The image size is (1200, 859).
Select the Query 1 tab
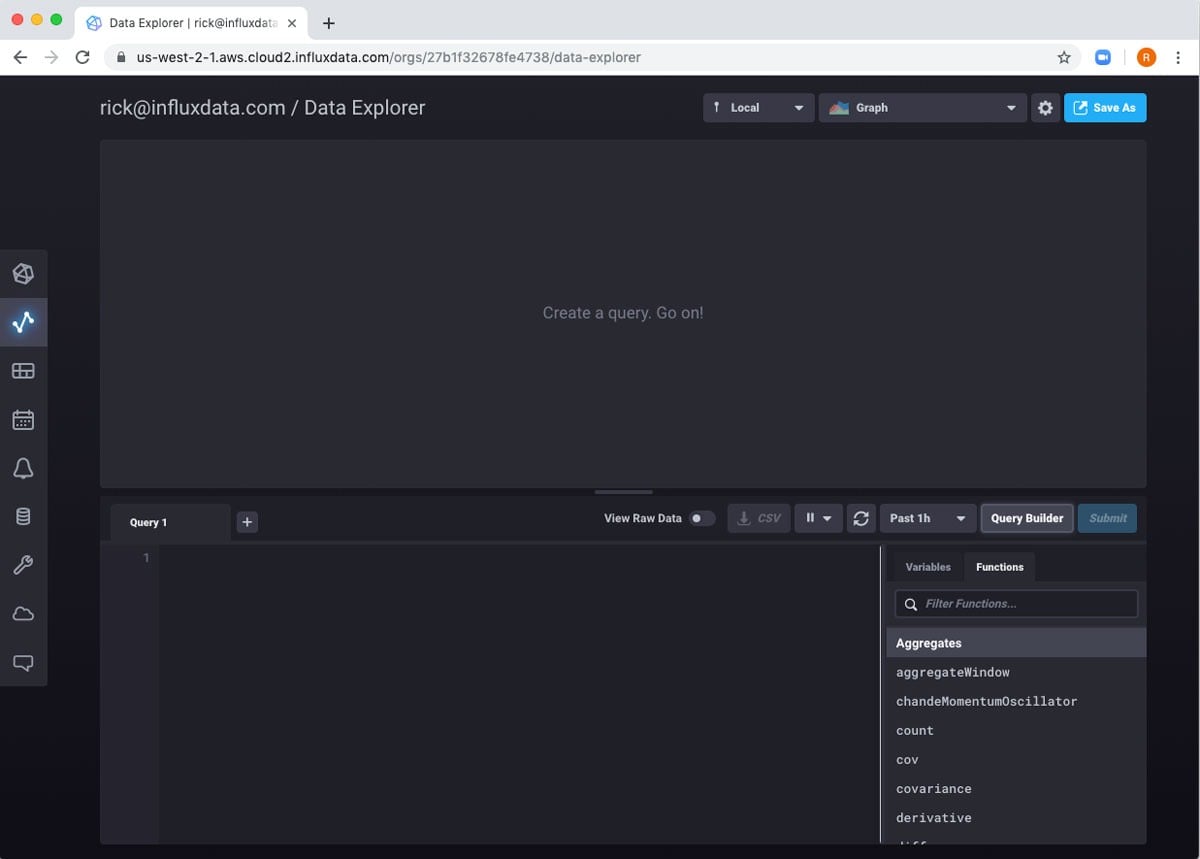click(149, 522)
